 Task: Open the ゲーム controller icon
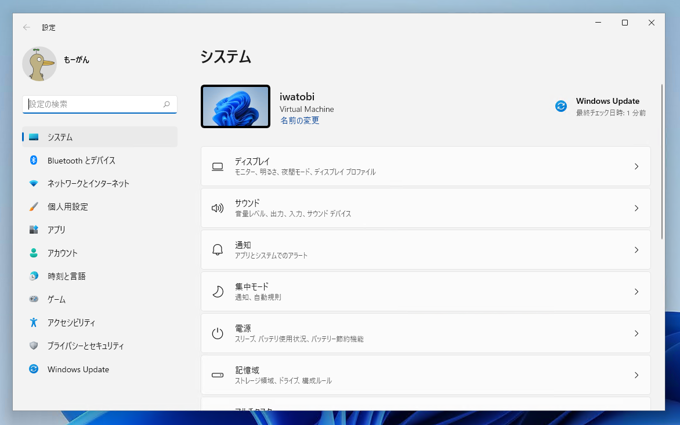(x=33, y=299)
